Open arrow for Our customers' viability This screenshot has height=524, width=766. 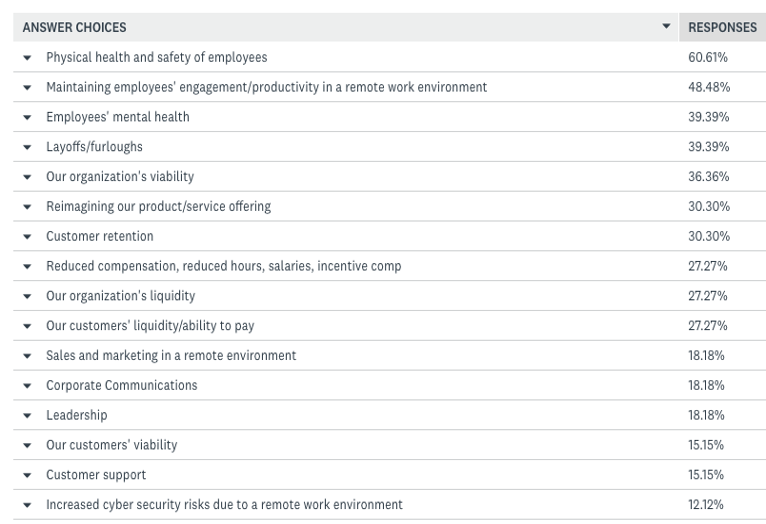[x=27, y=446]
